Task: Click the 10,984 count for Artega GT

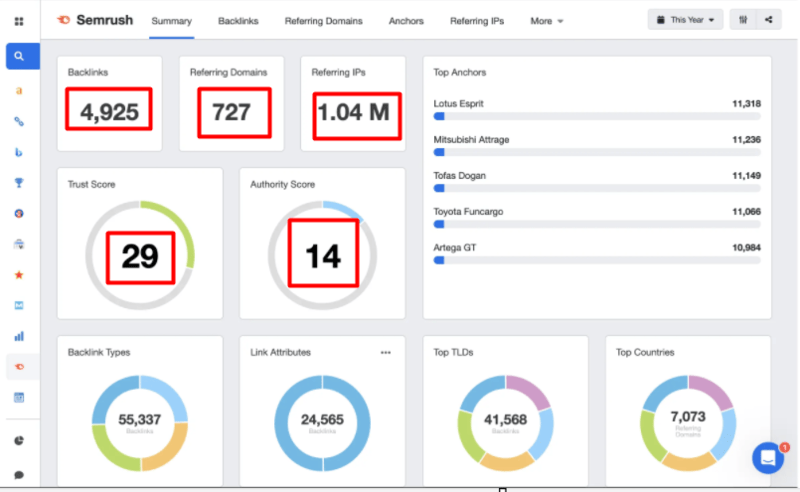Action: 746,248
